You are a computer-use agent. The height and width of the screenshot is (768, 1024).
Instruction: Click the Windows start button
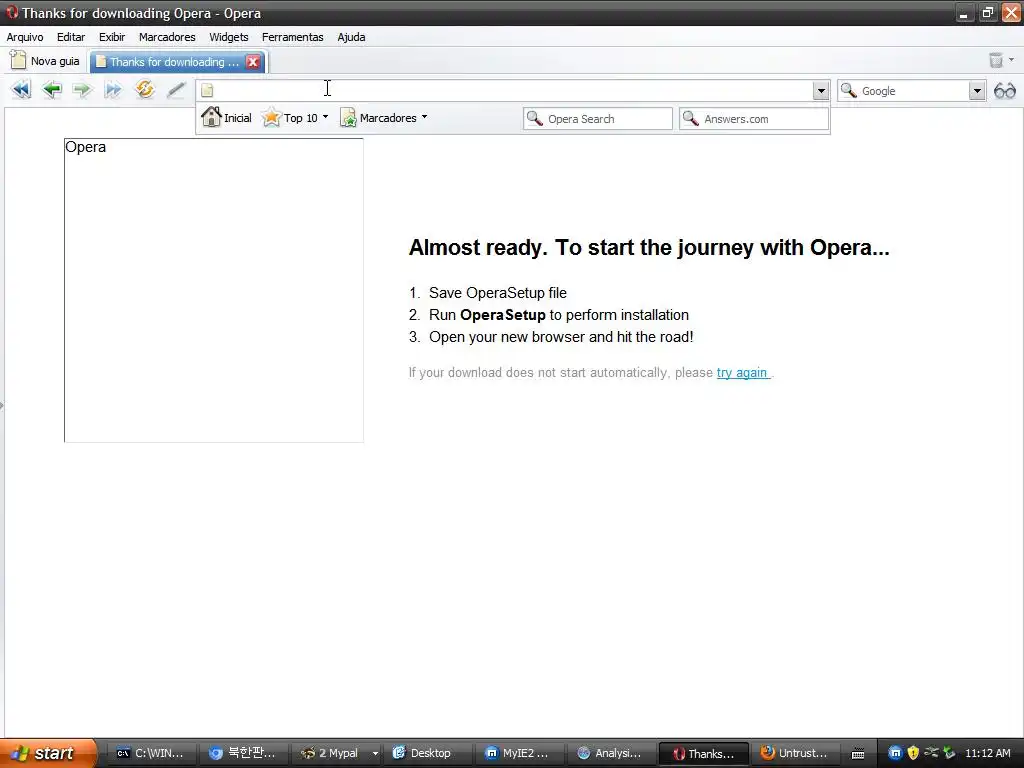coord(49,753)
